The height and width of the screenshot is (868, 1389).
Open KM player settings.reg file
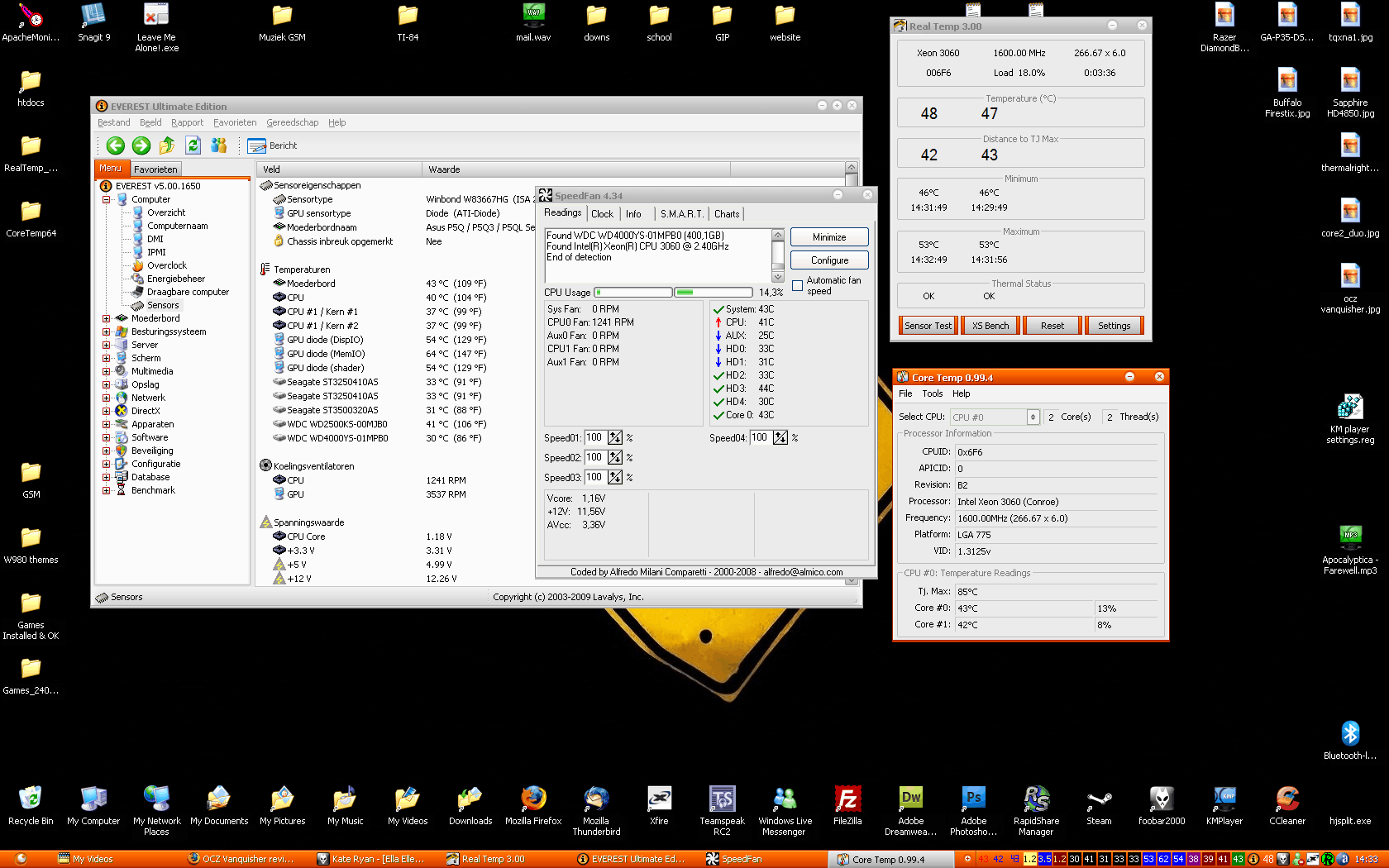1350,419
